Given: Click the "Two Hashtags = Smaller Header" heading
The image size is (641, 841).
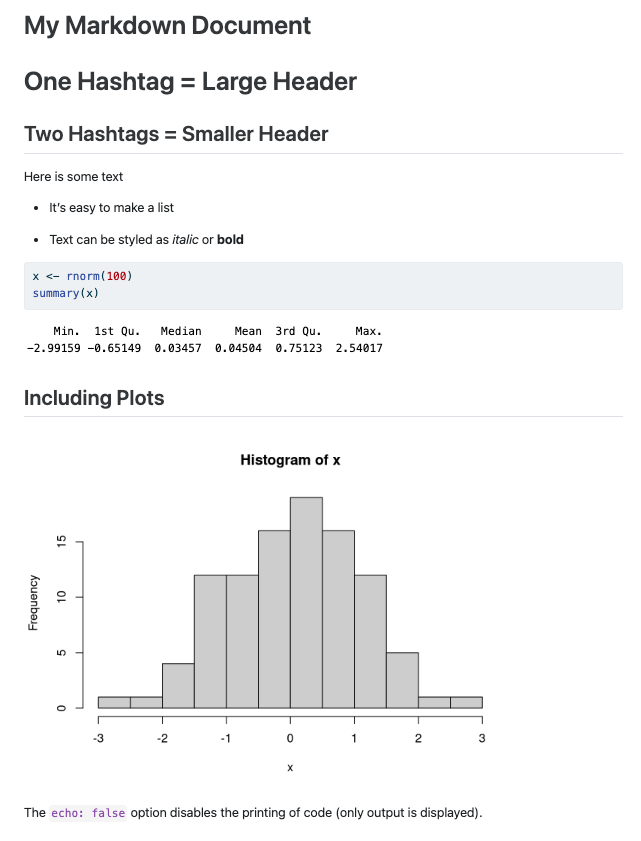Looking at the screenshot, I should (176, 134).
